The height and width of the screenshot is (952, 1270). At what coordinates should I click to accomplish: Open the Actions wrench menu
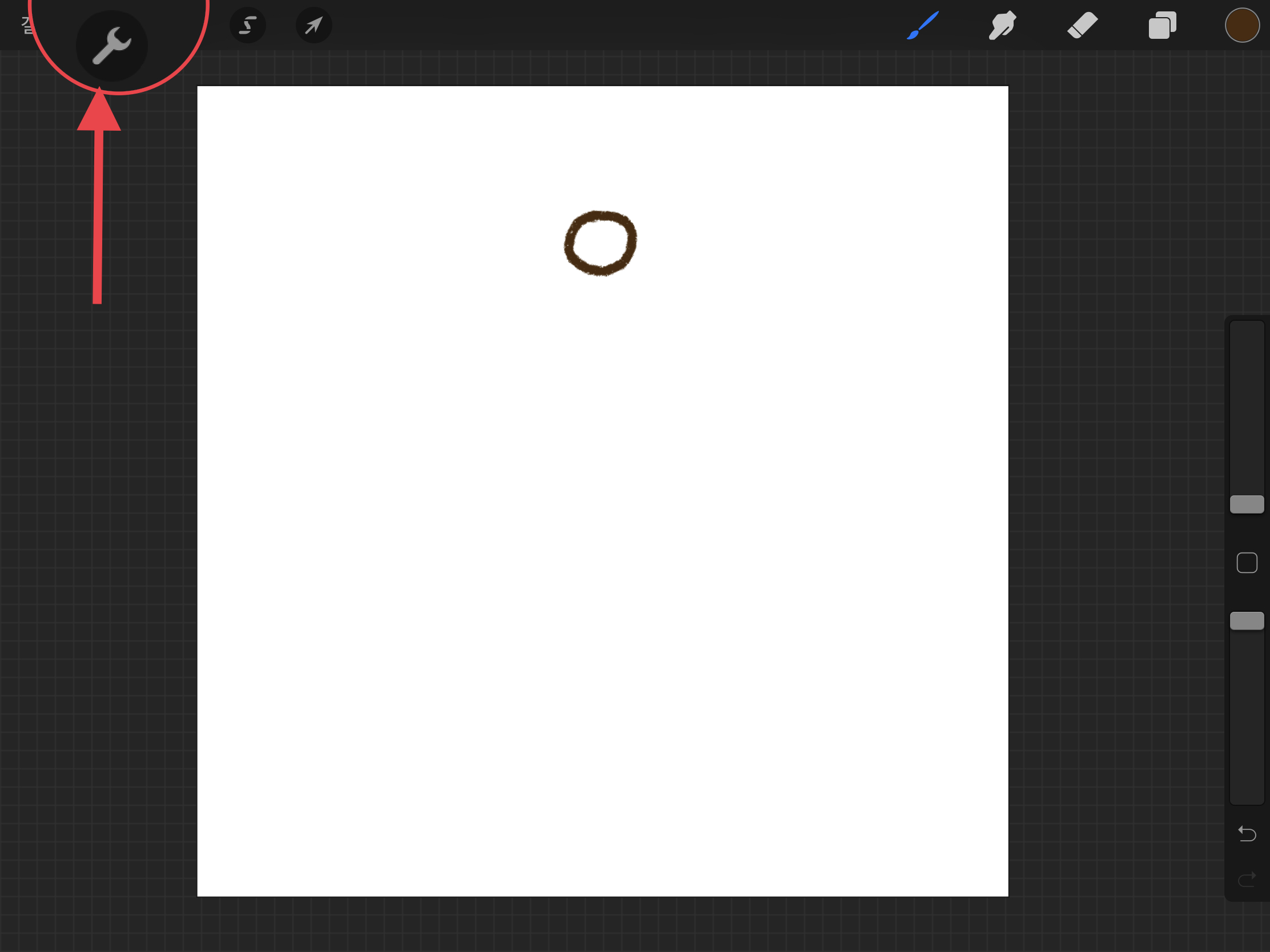(x=112, y=45)
